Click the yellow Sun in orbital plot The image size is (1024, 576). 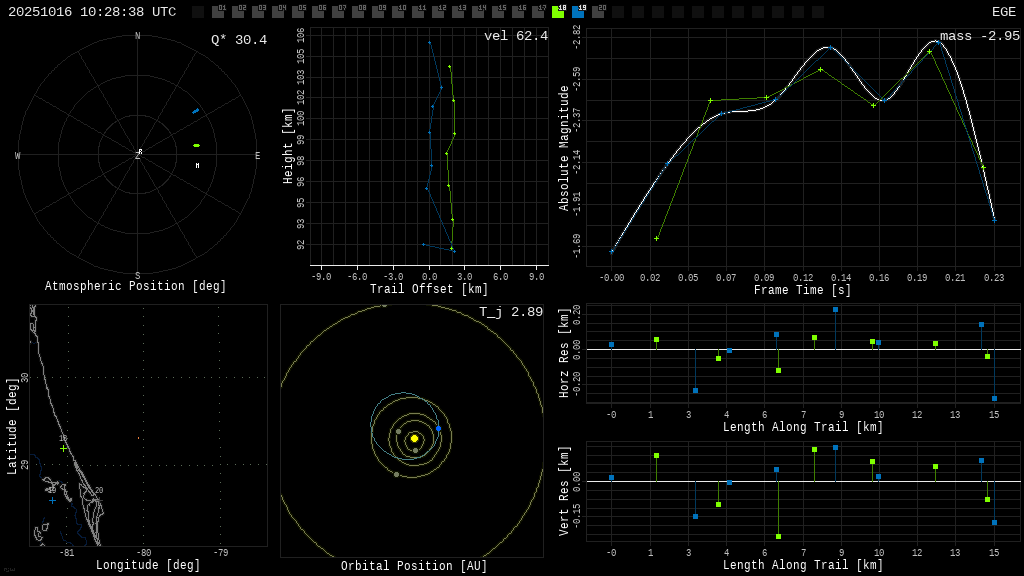414,438
